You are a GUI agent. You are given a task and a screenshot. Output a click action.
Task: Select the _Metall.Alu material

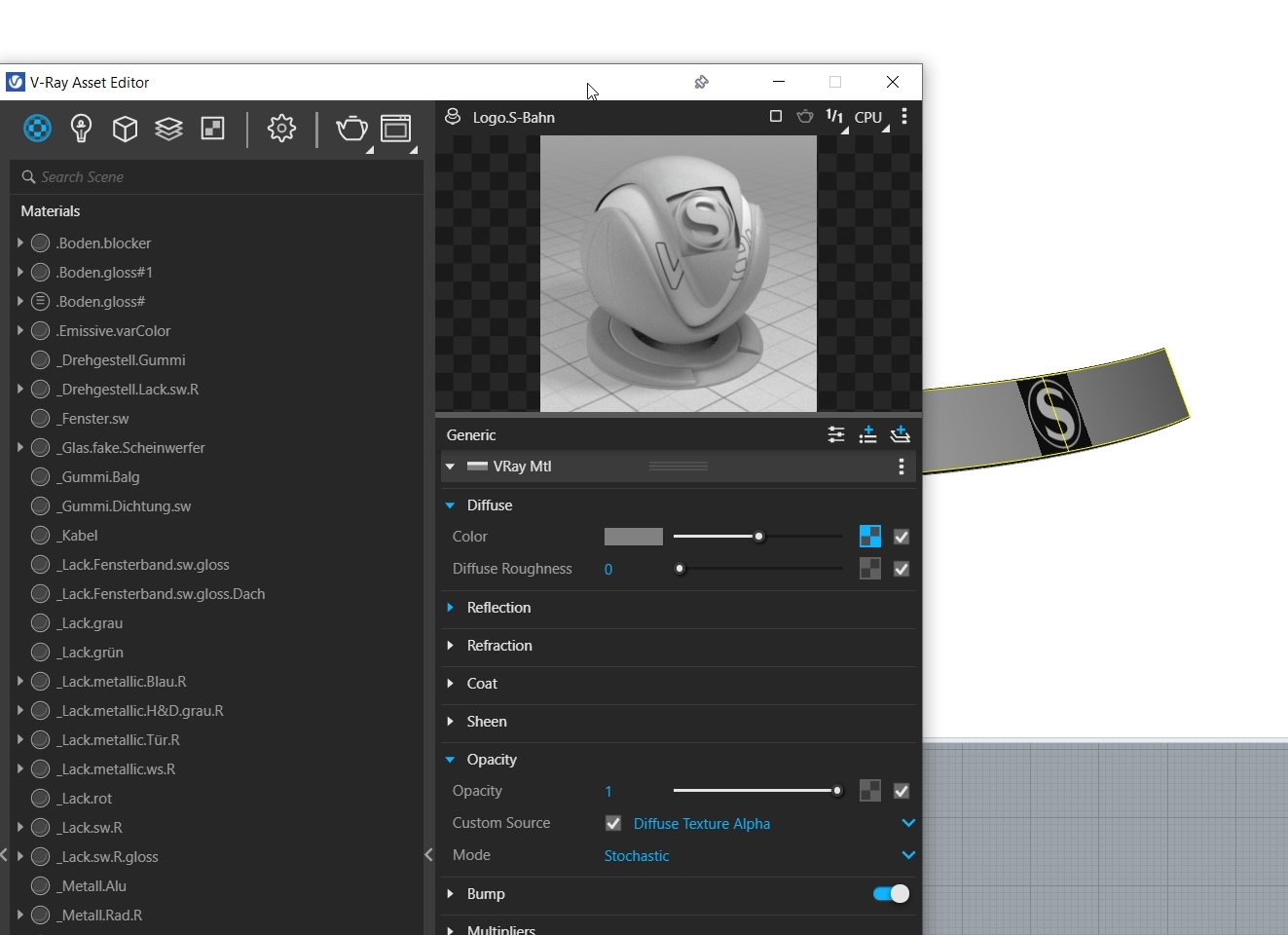[x=92, y=885]
